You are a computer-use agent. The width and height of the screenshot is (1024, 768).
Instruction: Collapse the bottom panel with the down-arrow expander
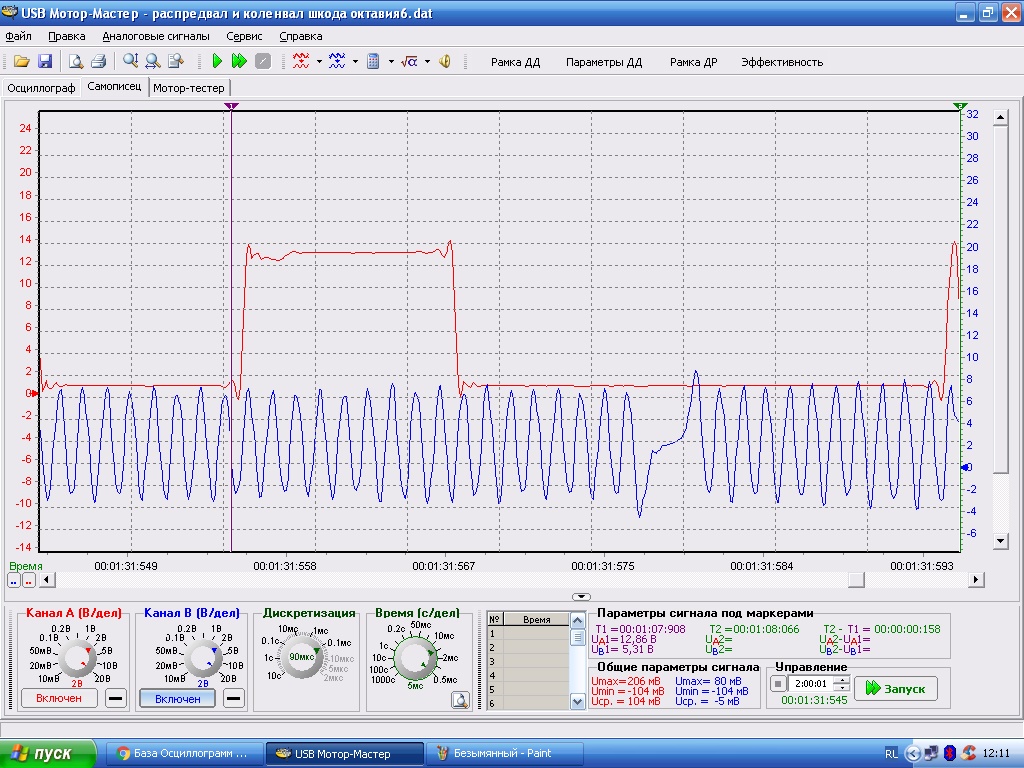(580, 597)
